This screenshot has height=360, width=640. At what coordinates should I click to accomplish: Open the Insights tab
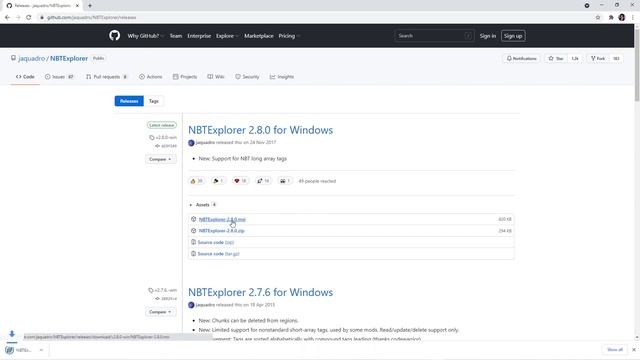[282, 77]
